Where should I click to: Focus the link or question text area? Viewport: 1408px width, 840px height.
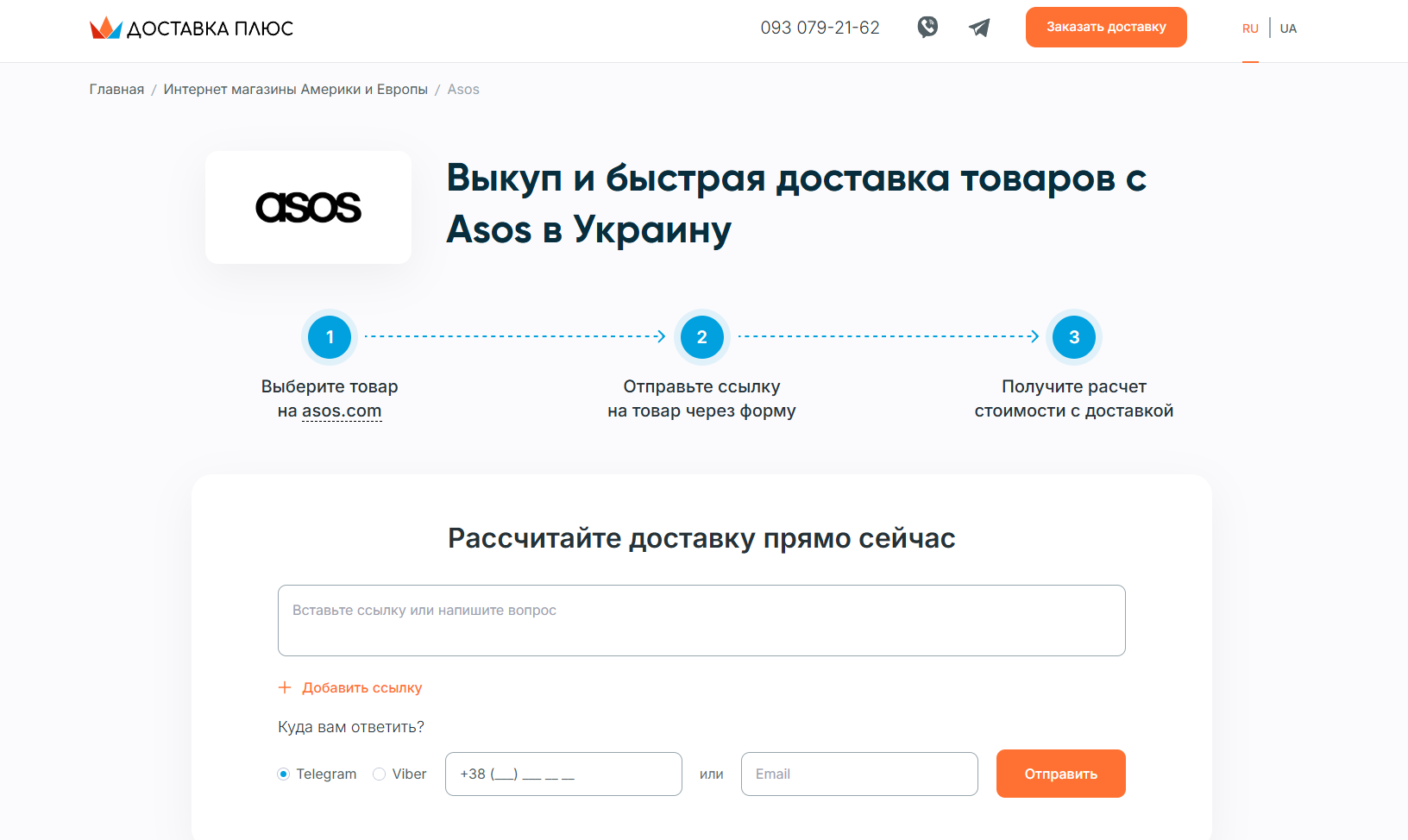[701, 621]
